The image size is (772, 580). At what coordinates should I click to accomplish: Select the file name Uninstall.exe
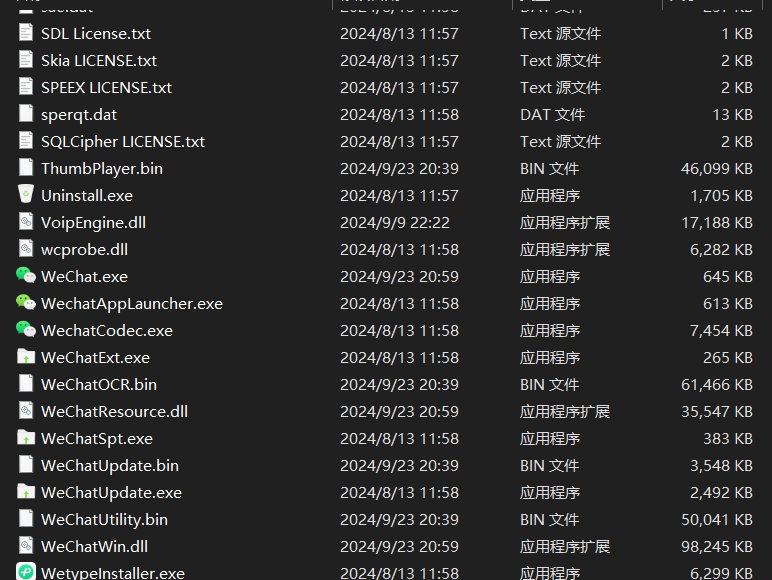87,195
